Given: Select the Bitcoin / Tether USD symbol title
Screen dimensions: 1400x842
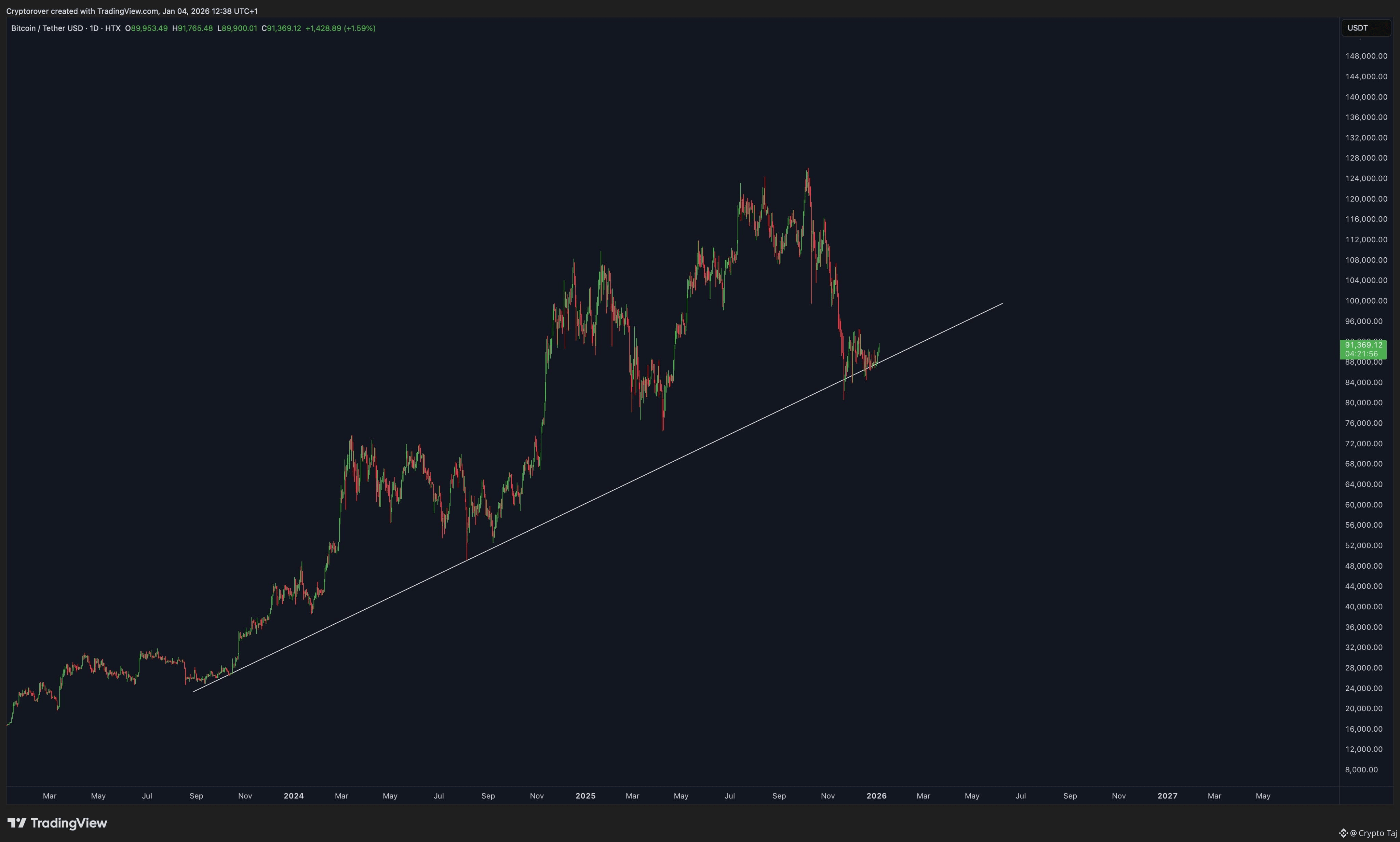Looking at the screenshot, I should 47,28.
